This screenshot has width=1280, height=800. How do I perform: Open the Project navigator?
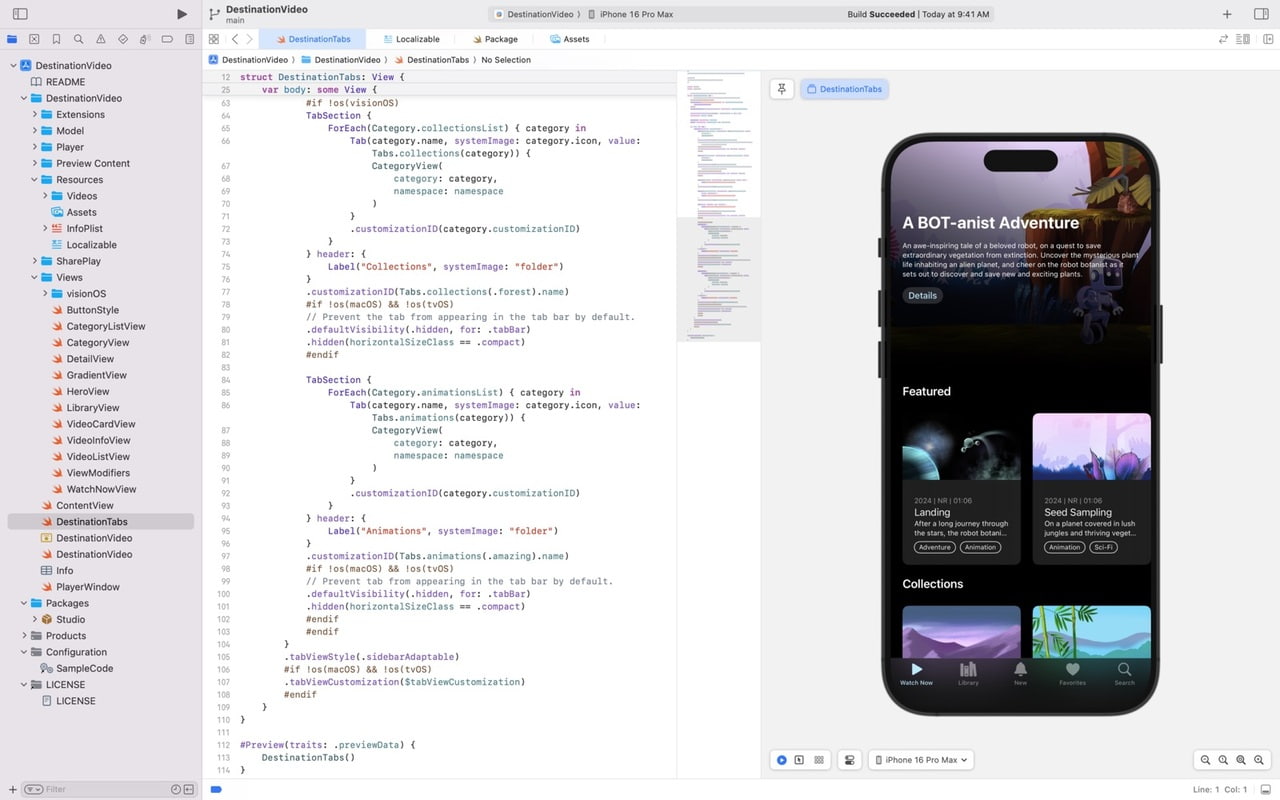pyautogui.click(x=12, y=39)
